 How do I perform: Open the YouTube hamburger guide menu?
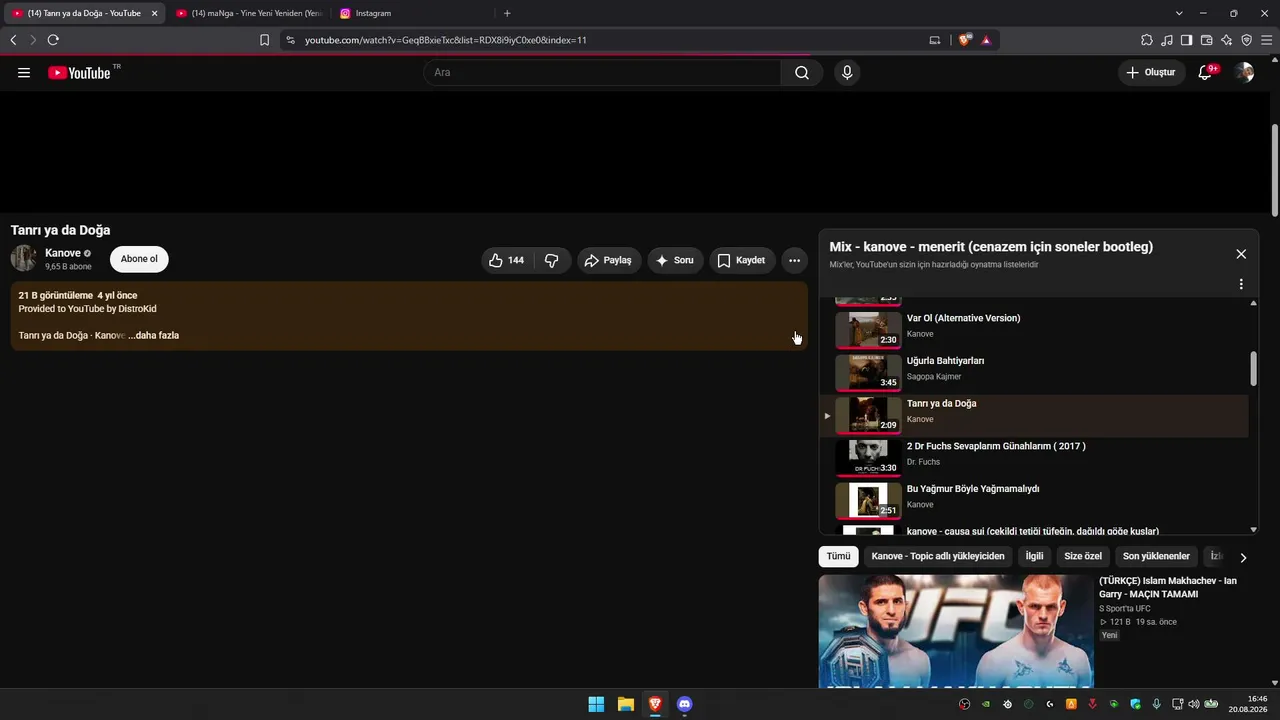pos(24,72)
